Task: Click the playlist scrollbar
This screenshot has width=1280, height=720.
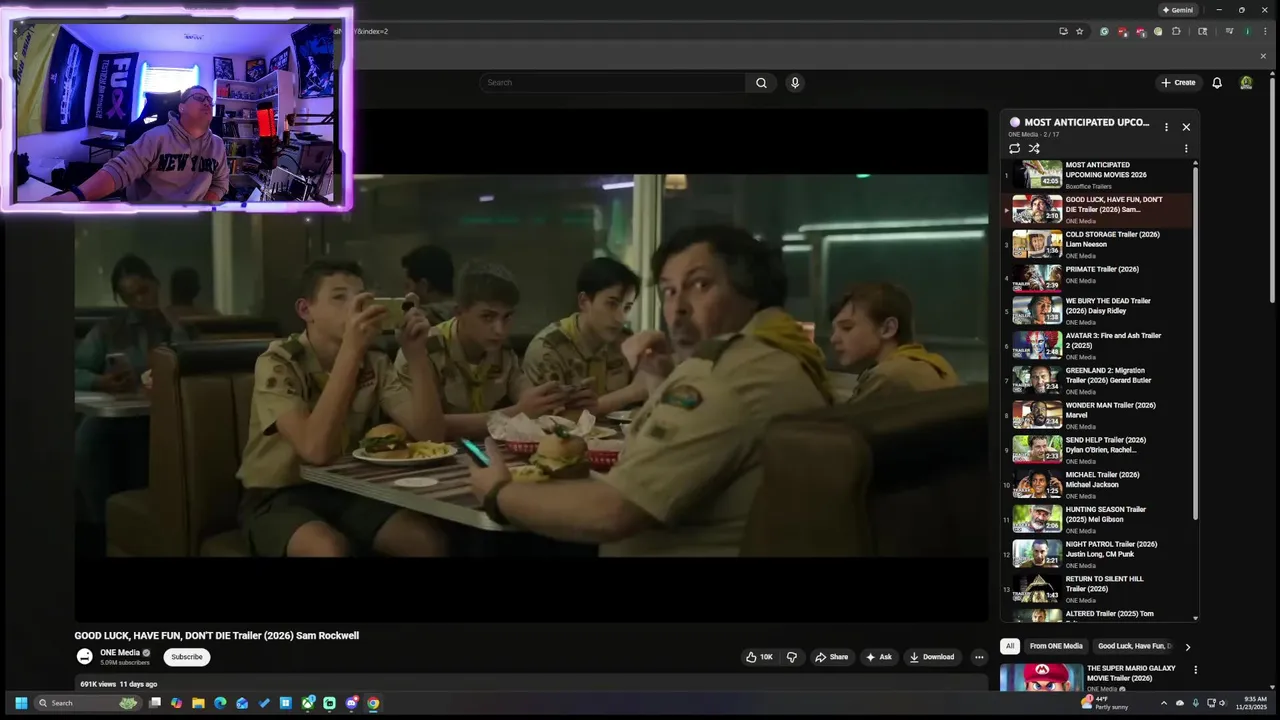Action: click(1195, 343)
